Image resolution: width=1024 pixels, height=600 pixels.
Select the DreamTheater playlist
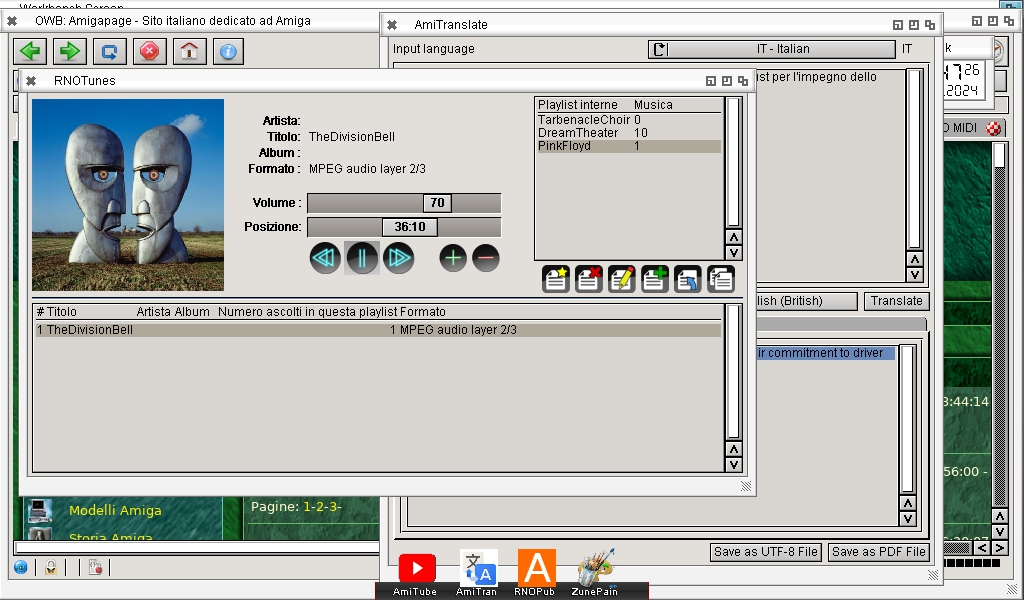tap(578, 133)
